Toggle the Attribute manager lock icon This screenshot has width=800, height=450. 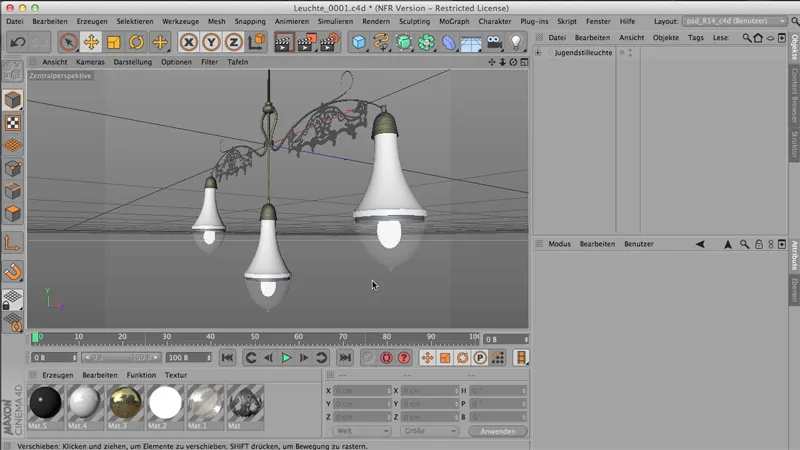click(x=759, y=244)
